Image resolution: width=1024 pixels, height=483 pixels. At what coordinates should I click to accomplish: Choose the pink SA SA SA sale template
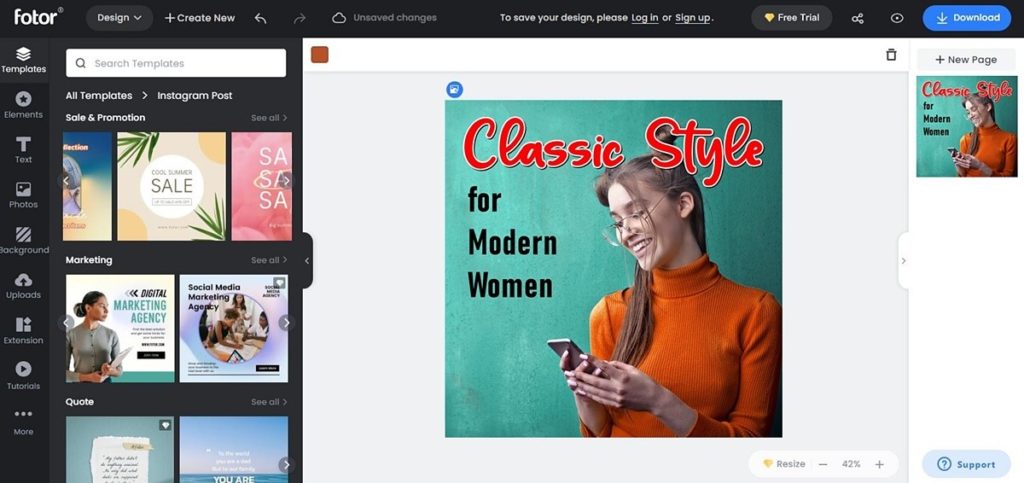[262, 187]
